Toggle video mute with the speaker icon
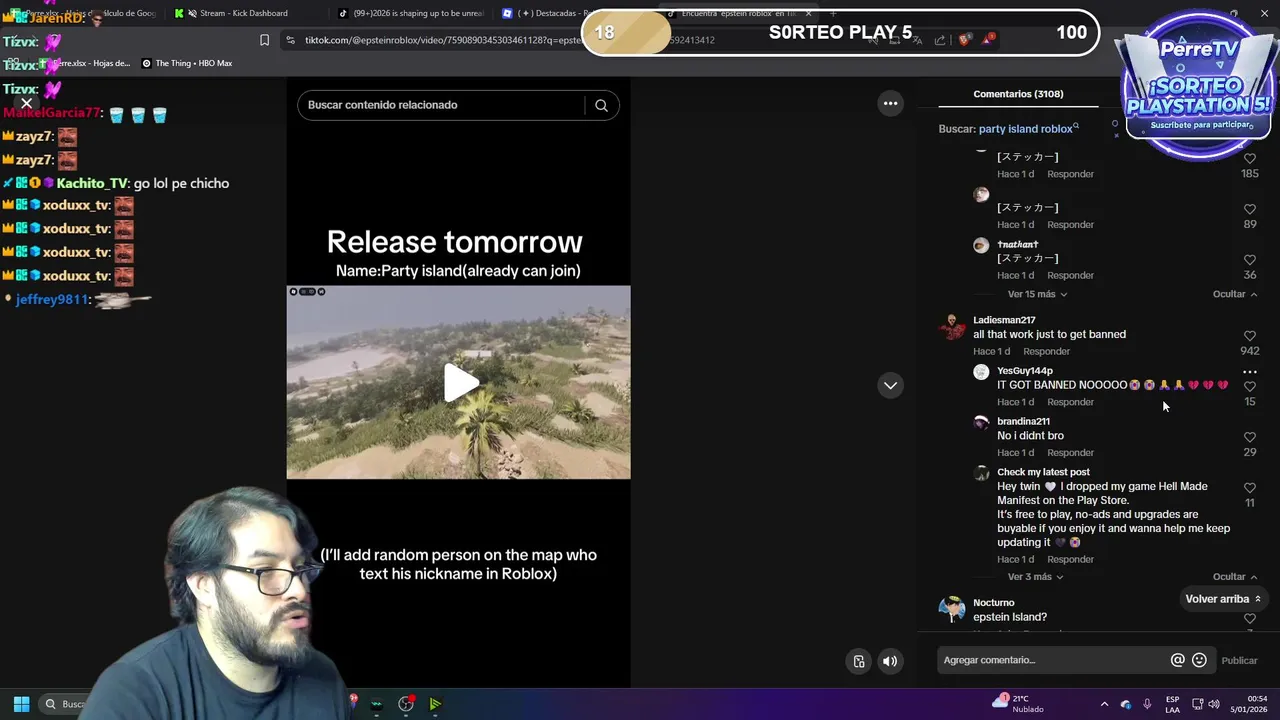 (x=889, y=661)
